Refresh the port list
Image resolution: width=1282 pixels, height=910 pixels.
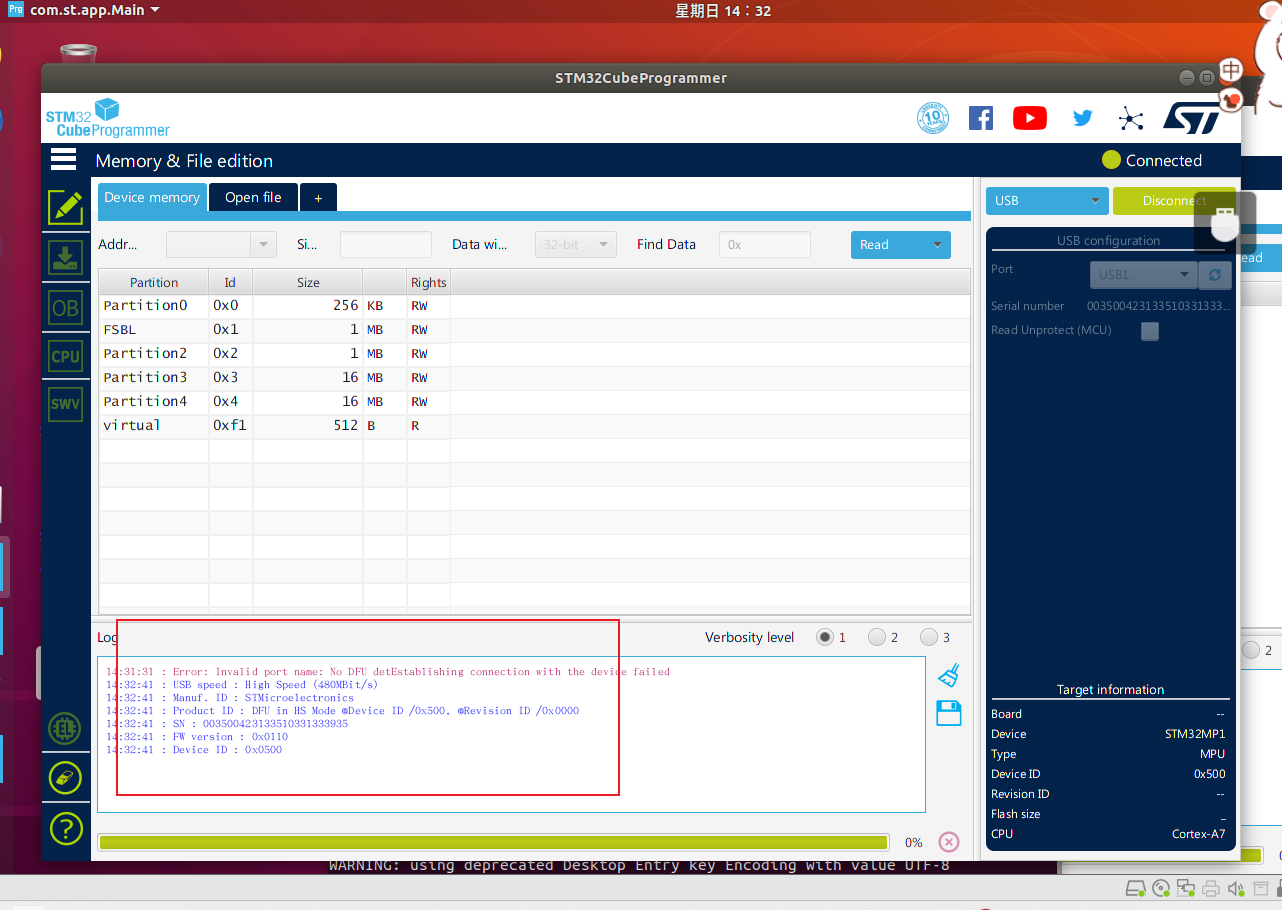tap(1214, 274)
